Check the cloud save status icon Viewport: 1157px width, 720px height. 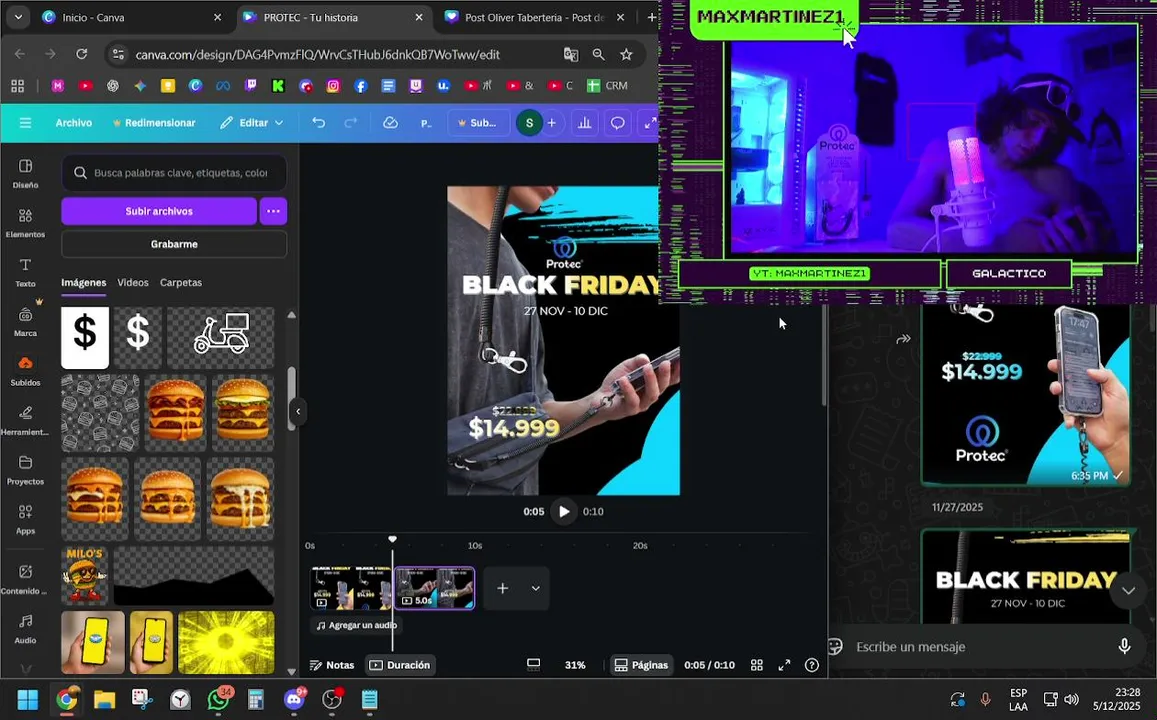coord(390,122)
